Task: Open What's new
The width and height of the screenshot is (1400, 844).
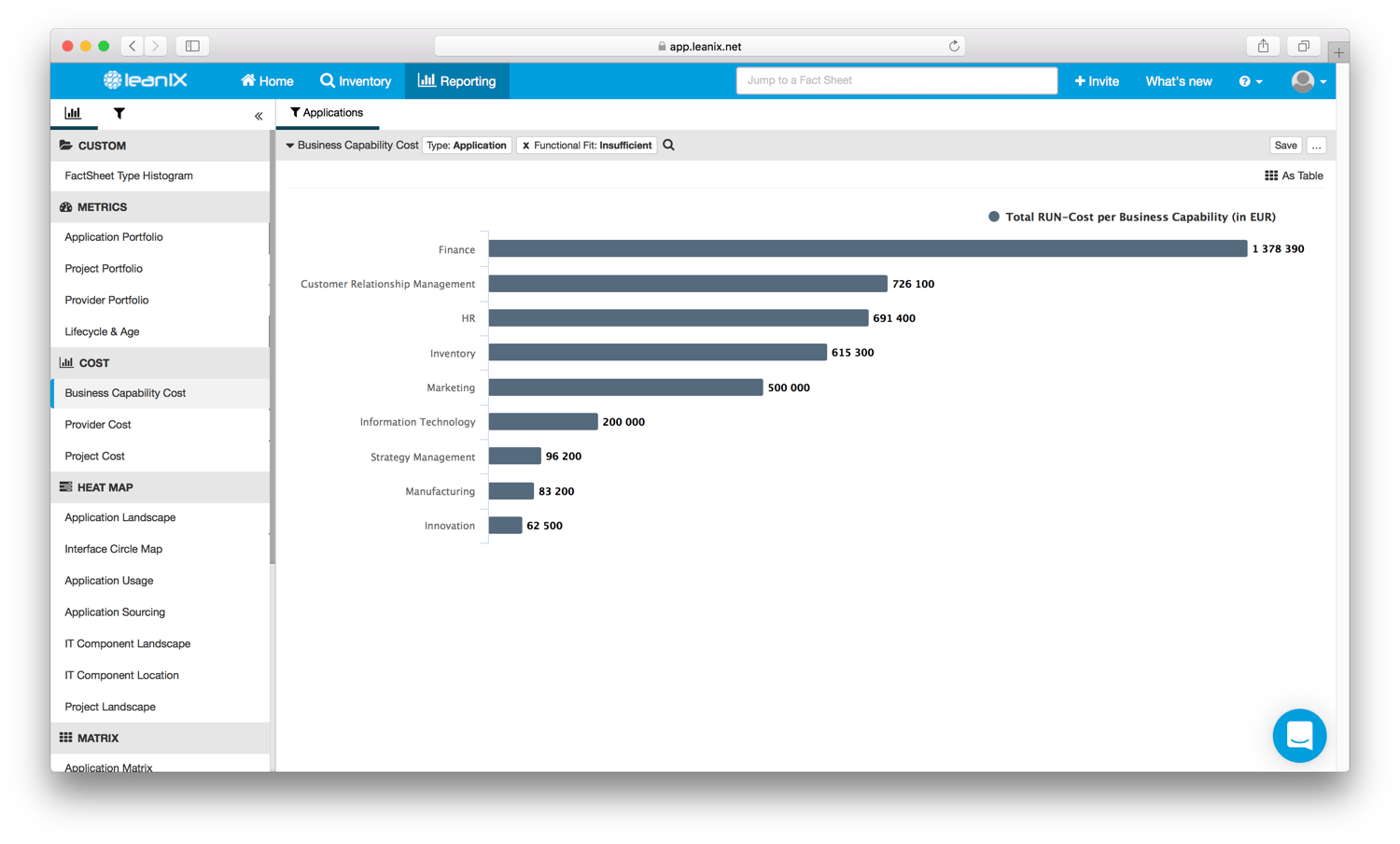Action: tap(1178, 81)
